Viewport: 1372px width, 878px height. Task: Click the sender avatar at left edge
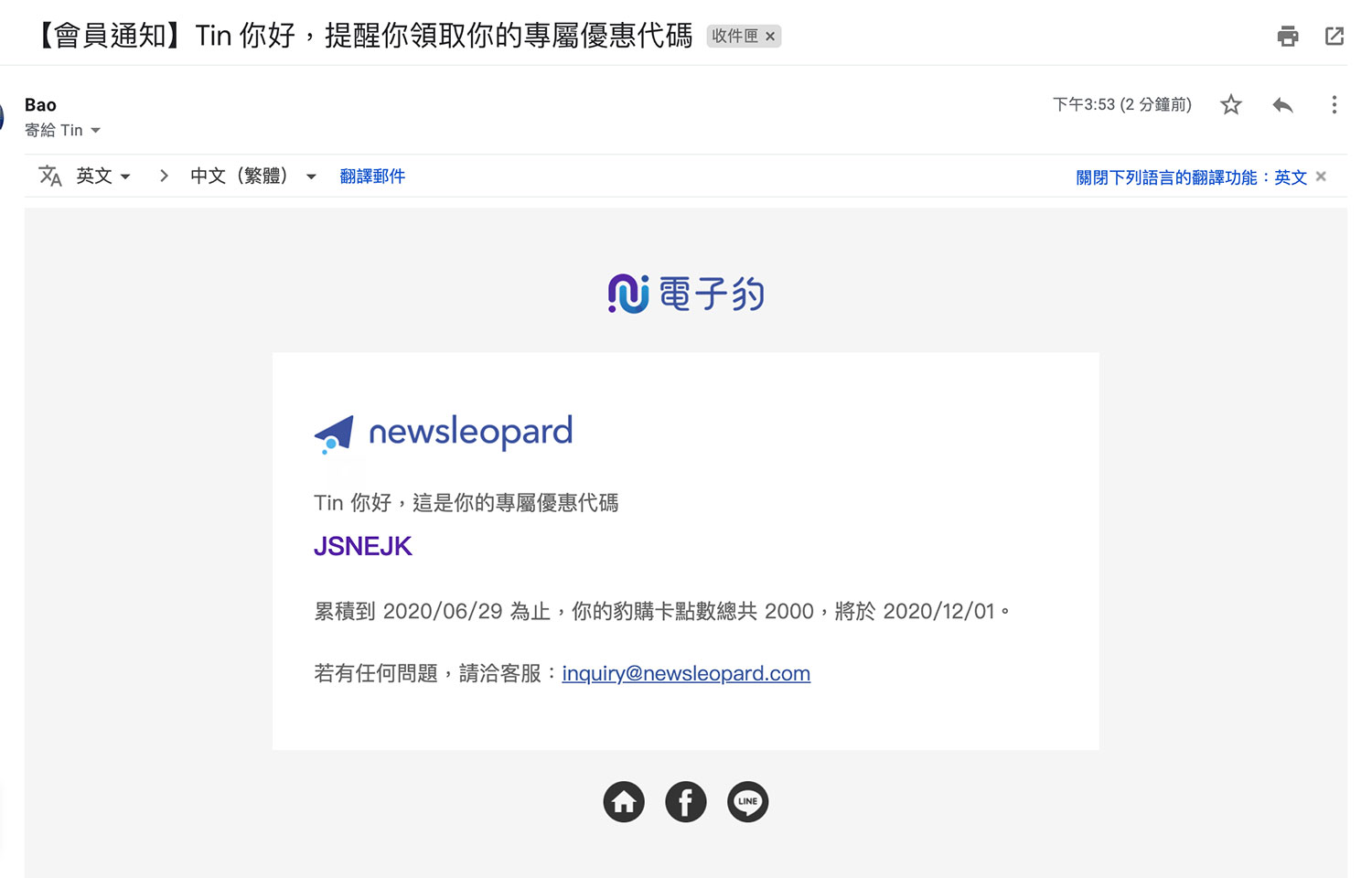coord(2,117)
